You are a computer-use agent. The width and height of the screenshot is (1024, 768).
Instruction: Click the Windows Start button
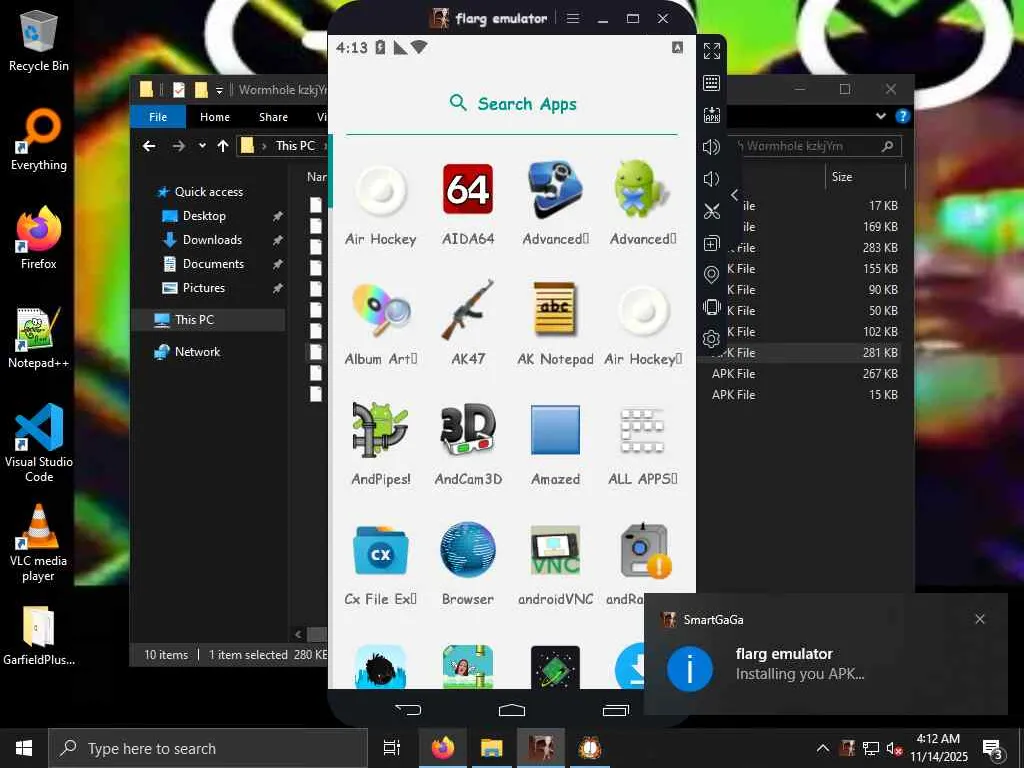(24, 748)
